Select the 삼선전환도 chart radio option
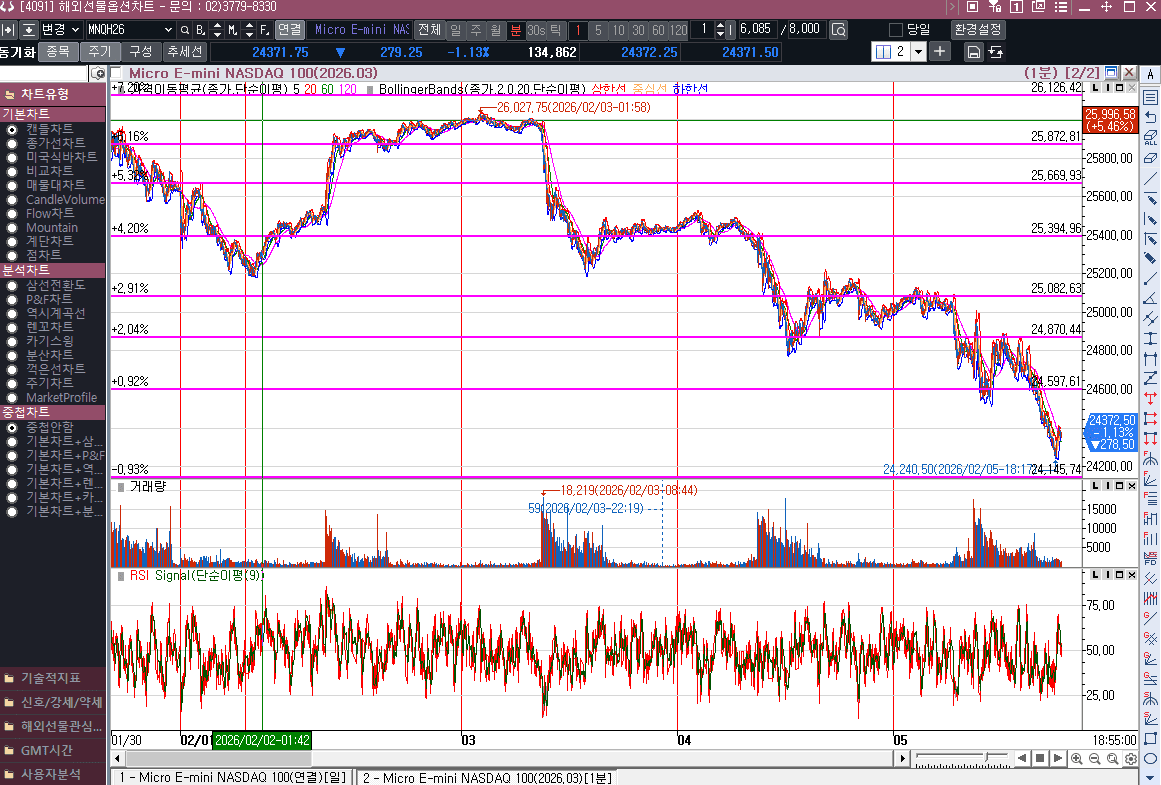The image size is (1161, 785). coord(12,285)
